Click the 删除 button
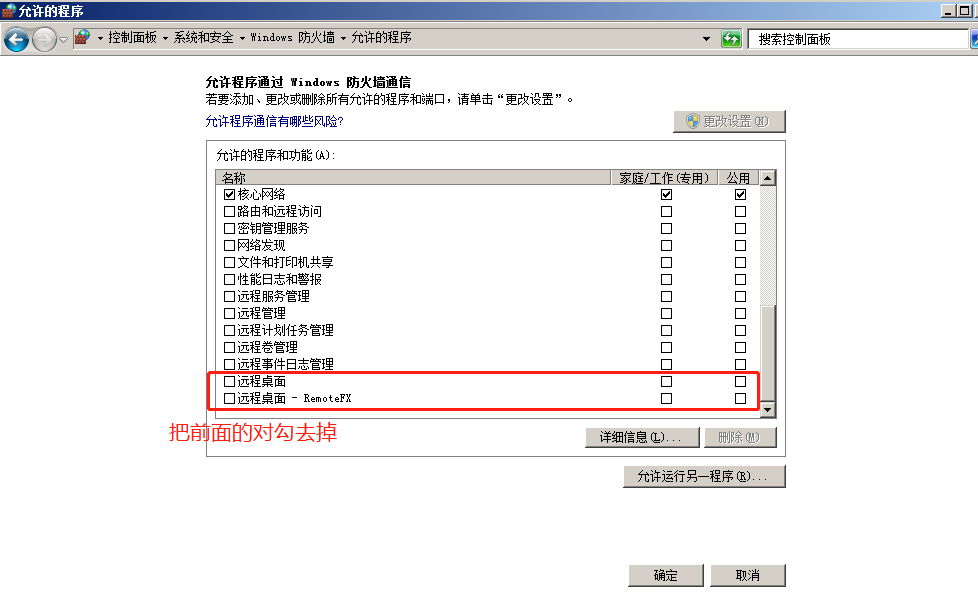This screenshot has height=592, width=978. pos(740,437)
